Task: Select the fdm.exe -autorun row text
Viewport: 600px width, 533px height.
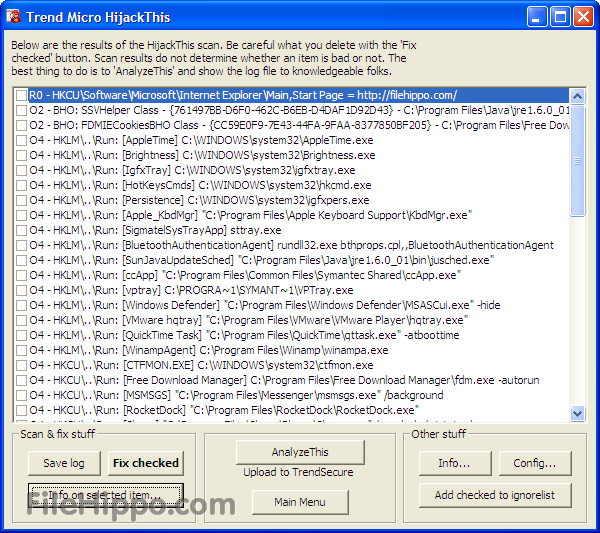Action: 284,380
